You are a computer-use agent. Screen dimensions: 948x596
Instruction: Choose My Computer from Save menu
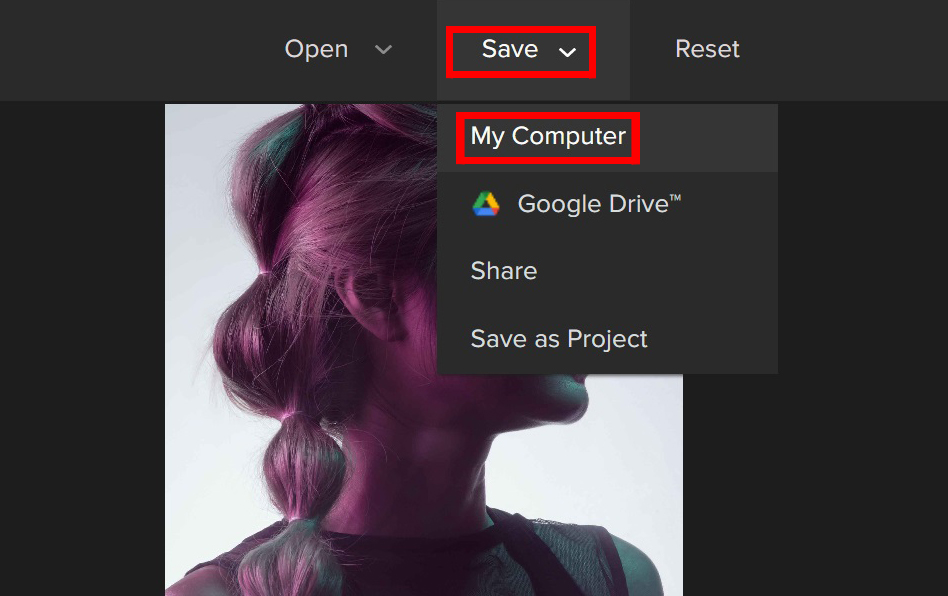click(548, 137)
